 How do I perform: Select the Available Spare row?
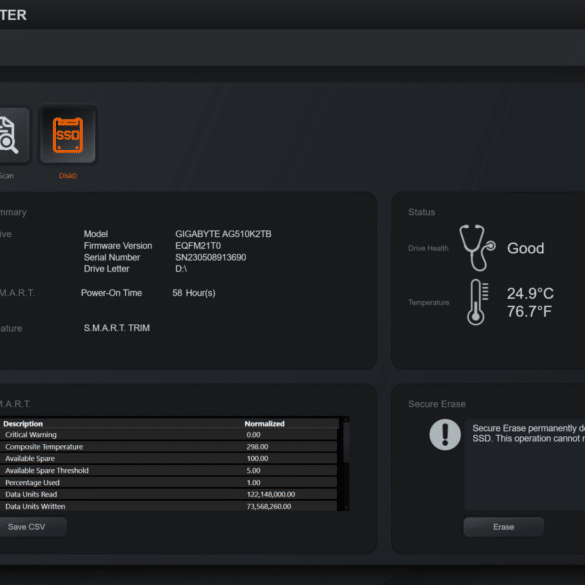click(x=169, y=459)
